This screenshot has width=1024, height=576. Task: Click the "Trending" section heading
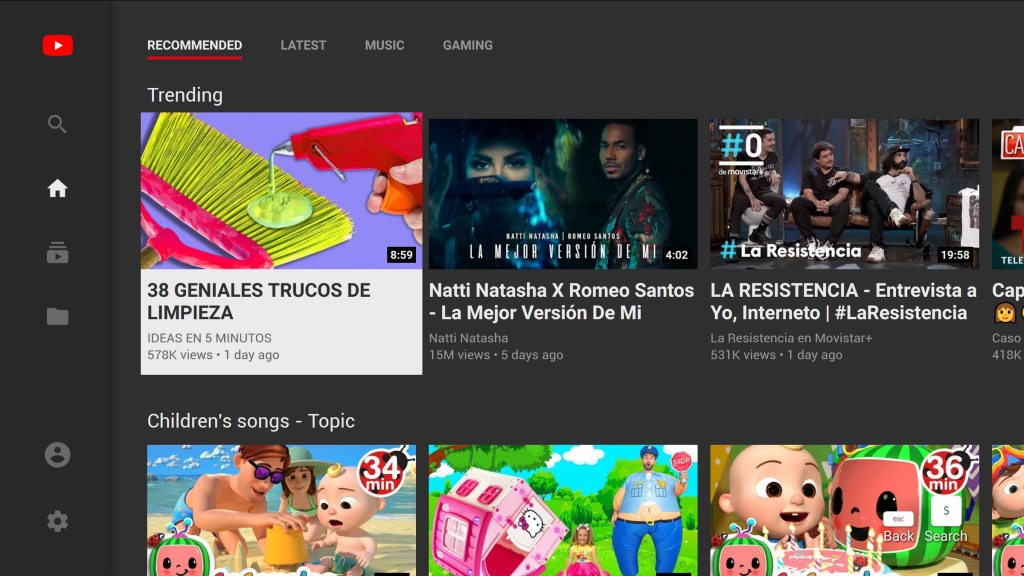(x=185, y=95)
